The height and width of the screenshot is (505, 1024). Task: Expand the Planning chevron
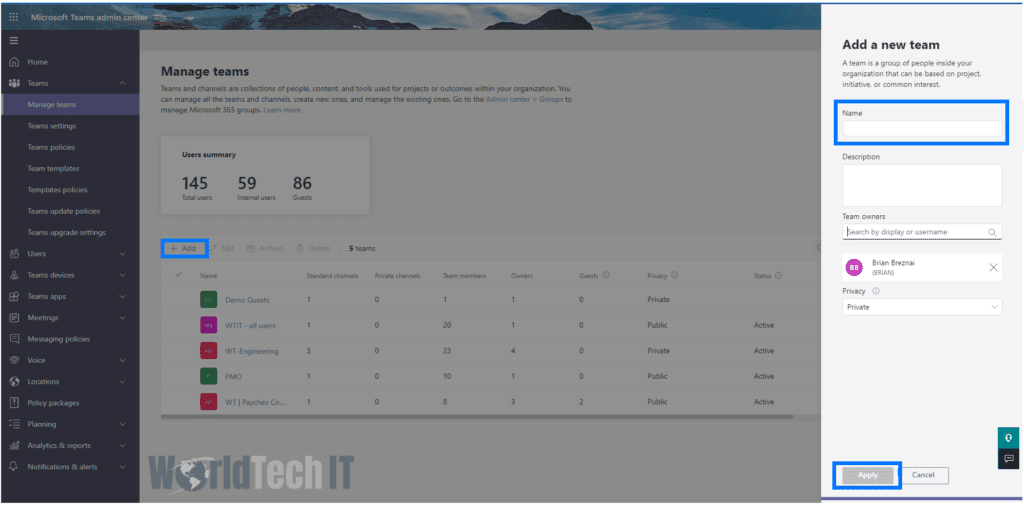[122, 424]
